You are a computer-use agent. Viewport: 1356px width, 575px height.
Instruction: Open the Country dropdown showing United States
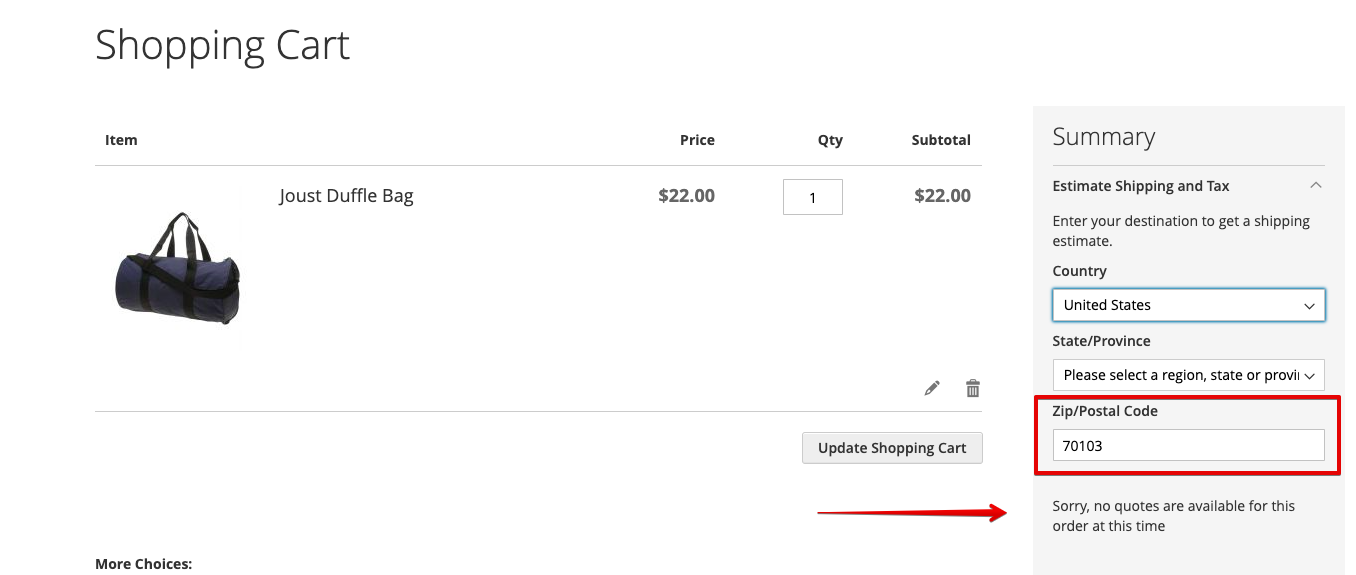tap(1188, 305)
